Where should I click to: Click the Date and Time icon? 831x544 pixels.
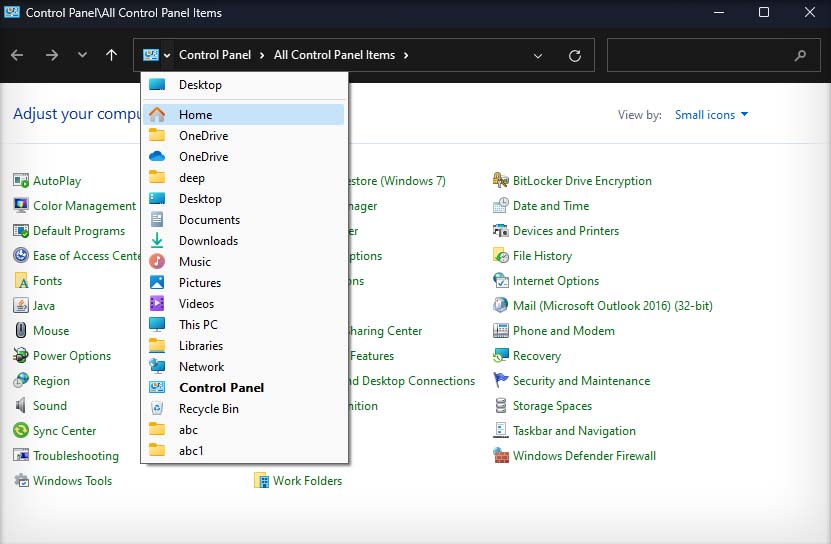tap(500, 206)
